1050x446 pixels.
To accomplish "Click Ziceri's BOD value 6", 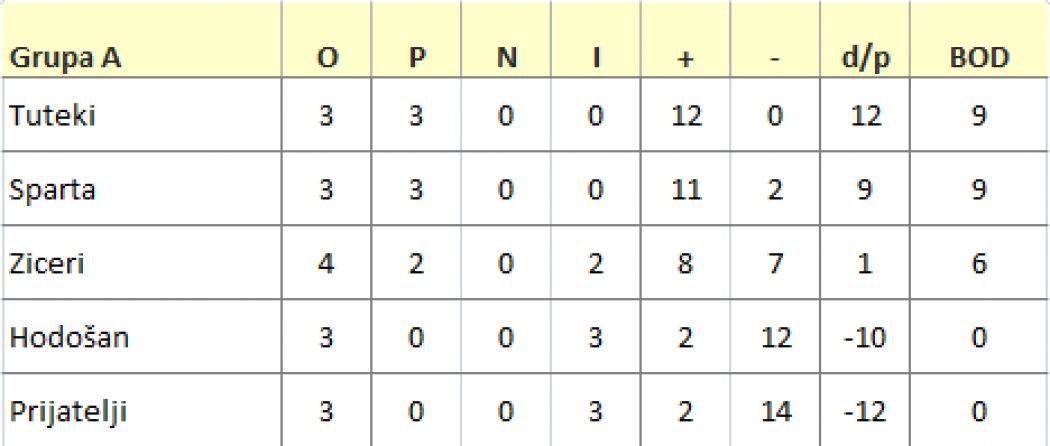I will click(x=980, y=263).
